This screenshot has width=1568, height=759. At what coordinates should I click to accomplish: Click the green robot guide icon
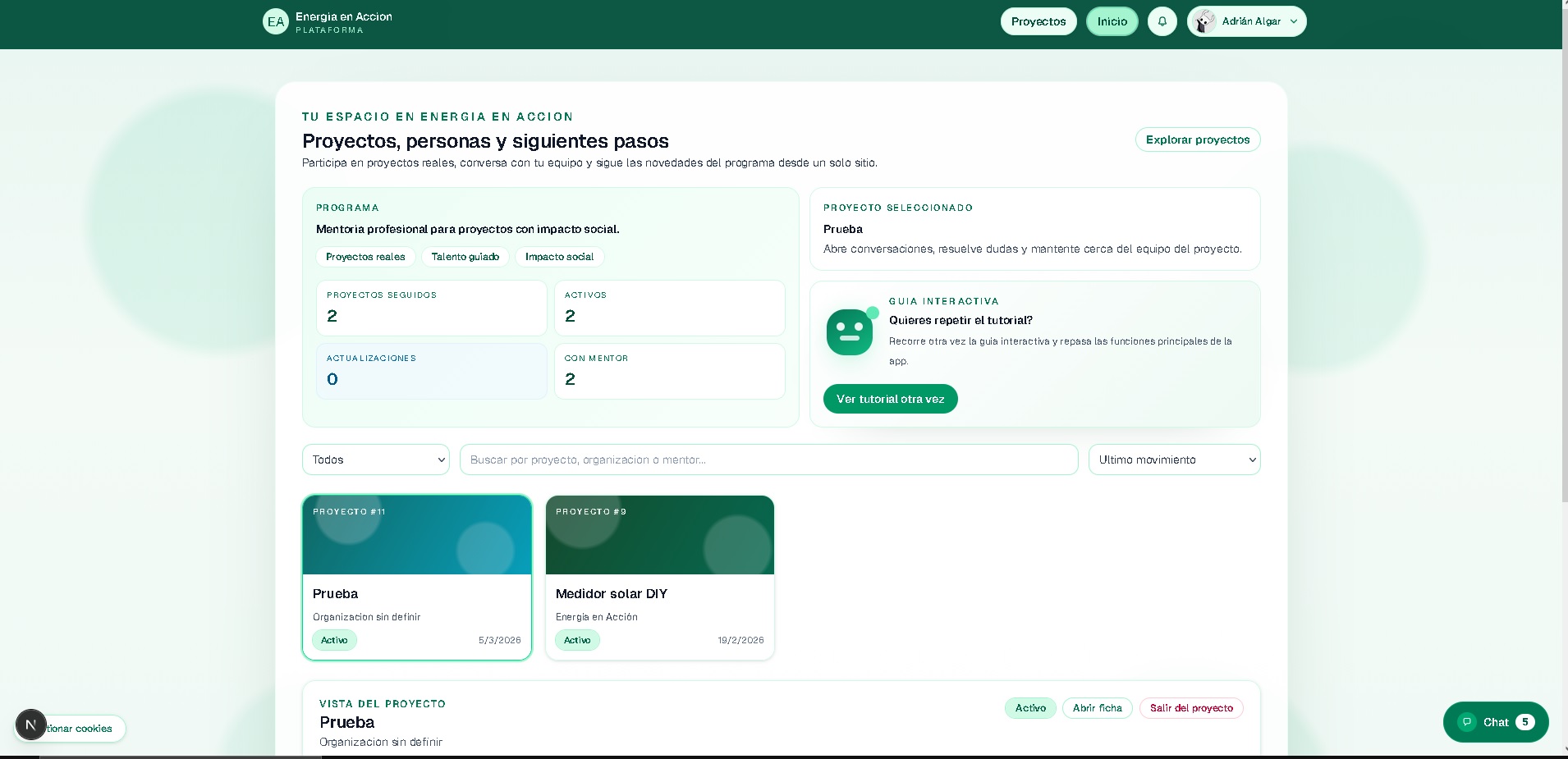850,332
